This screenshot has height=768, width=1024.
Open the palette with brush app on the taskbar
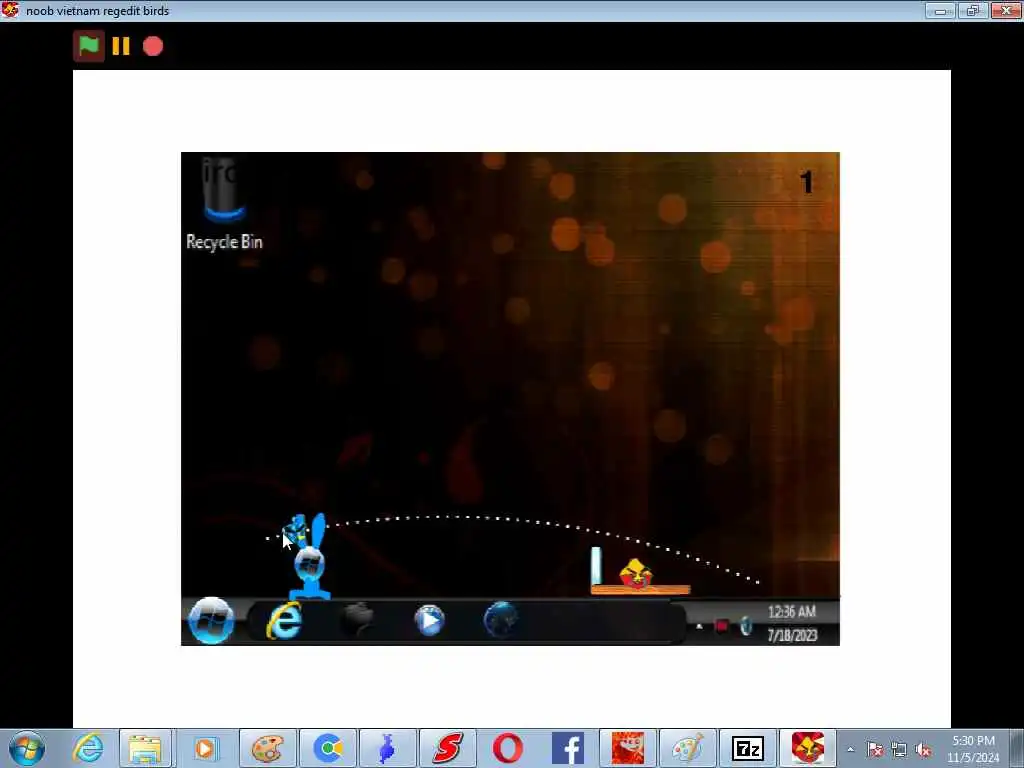[x=687, y=748]
